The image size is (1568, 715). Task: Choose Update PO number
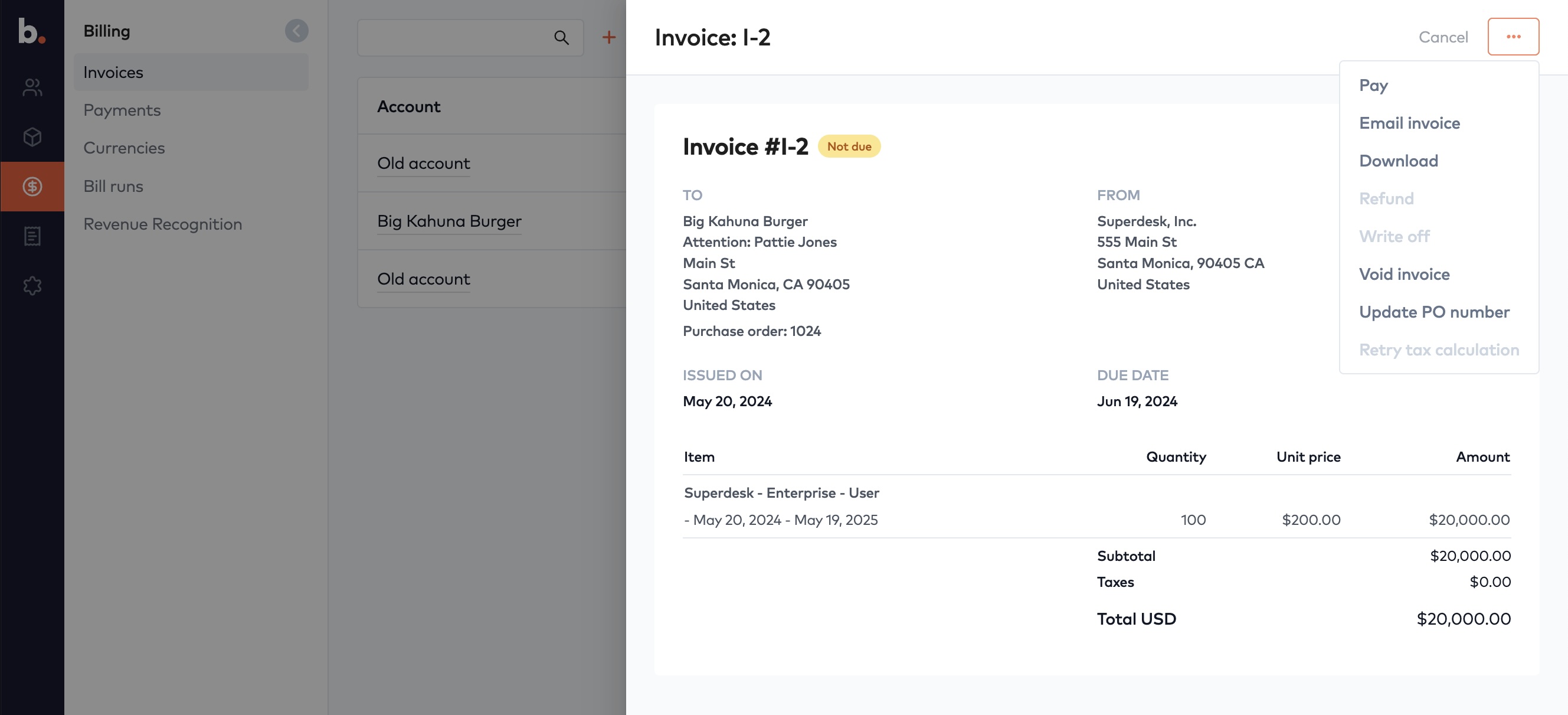click(x=1434, y=312)
